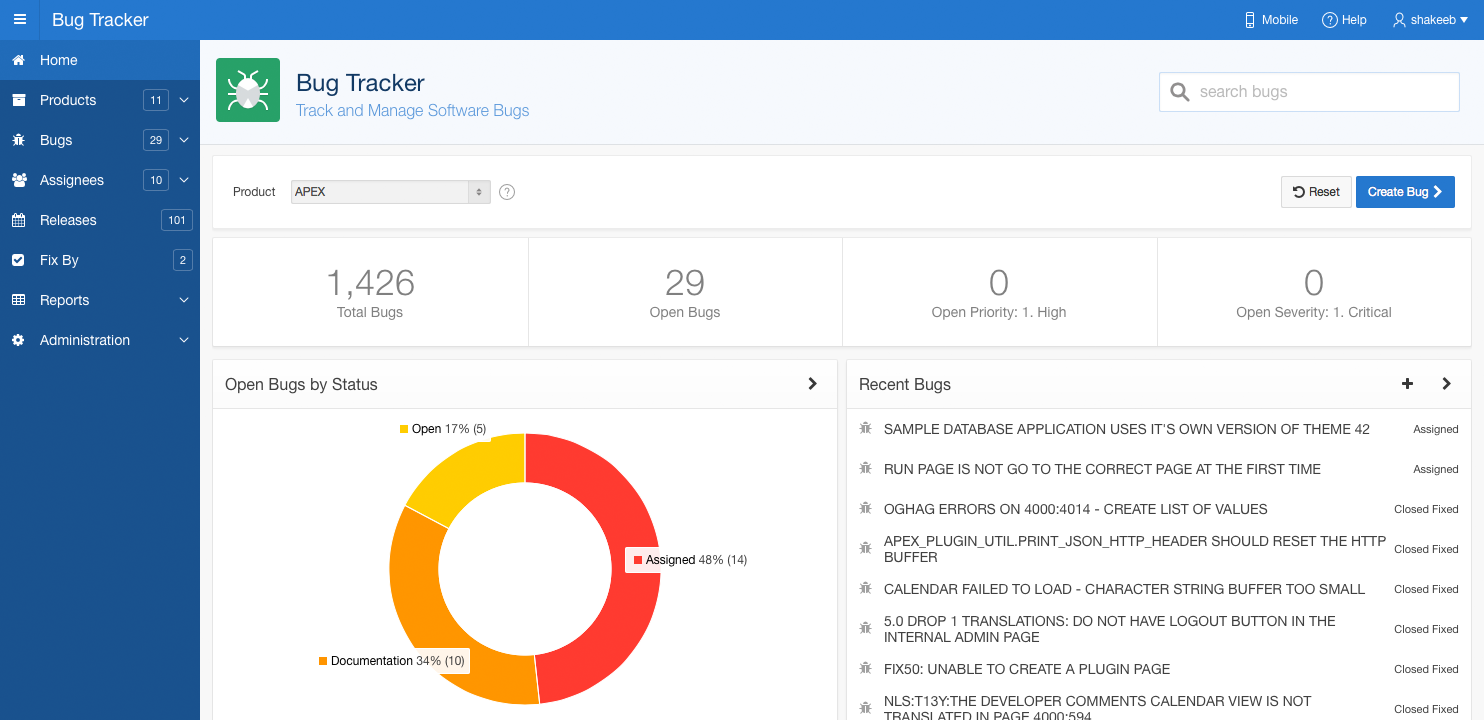Open the Product select list
The width and height of the screenshot is (1484, 720).
coord(390,192)
